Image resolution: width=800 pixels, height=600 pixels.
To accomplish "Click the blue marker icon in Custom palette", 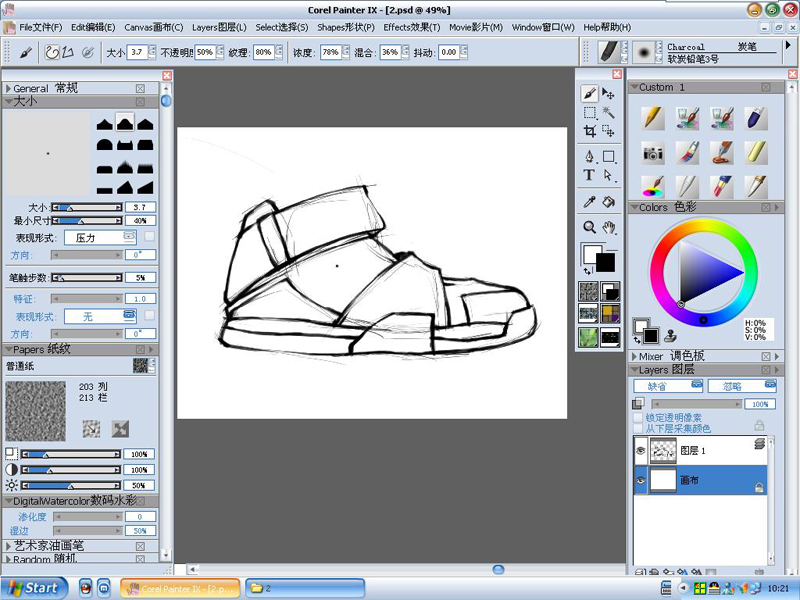I will [756, 118].
